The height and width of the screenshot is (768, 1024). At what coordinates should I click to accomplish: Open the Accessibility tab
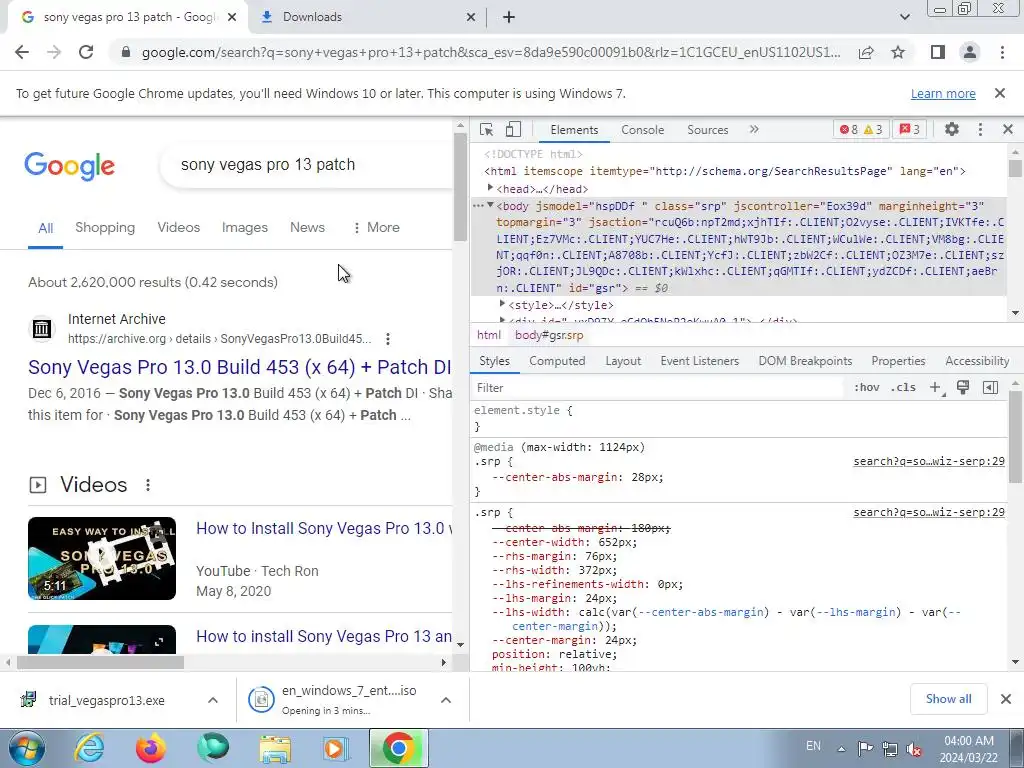[x=976, y=360]
